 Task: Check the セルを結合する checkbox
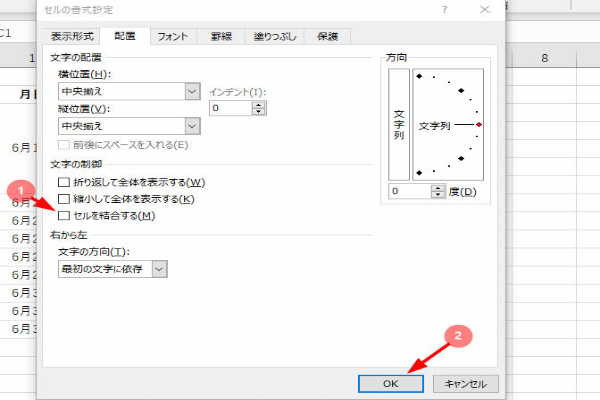point(65,216)
